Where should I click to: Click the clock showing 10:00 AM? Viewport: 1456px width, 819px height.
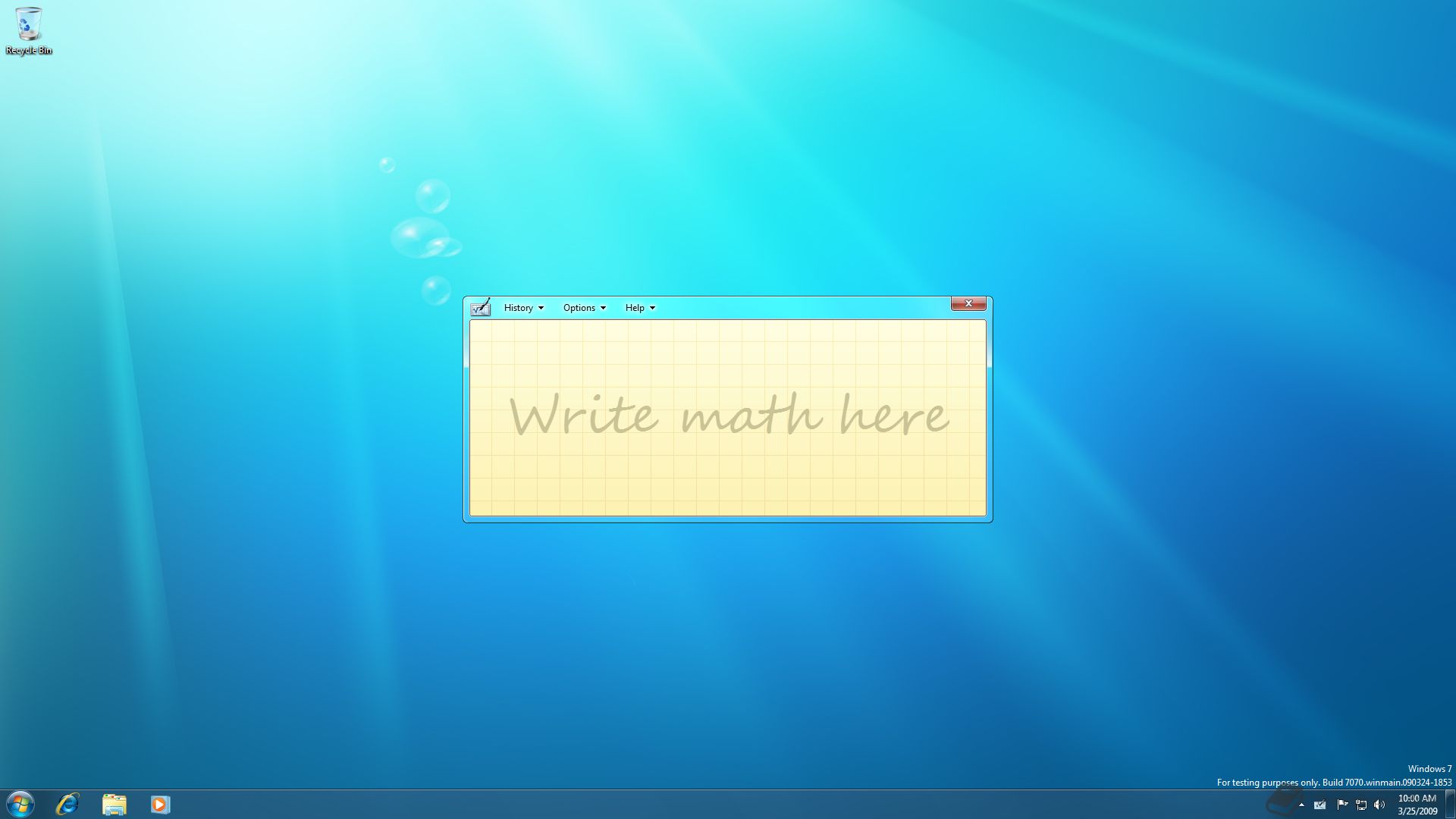[x=1417, y=805]
